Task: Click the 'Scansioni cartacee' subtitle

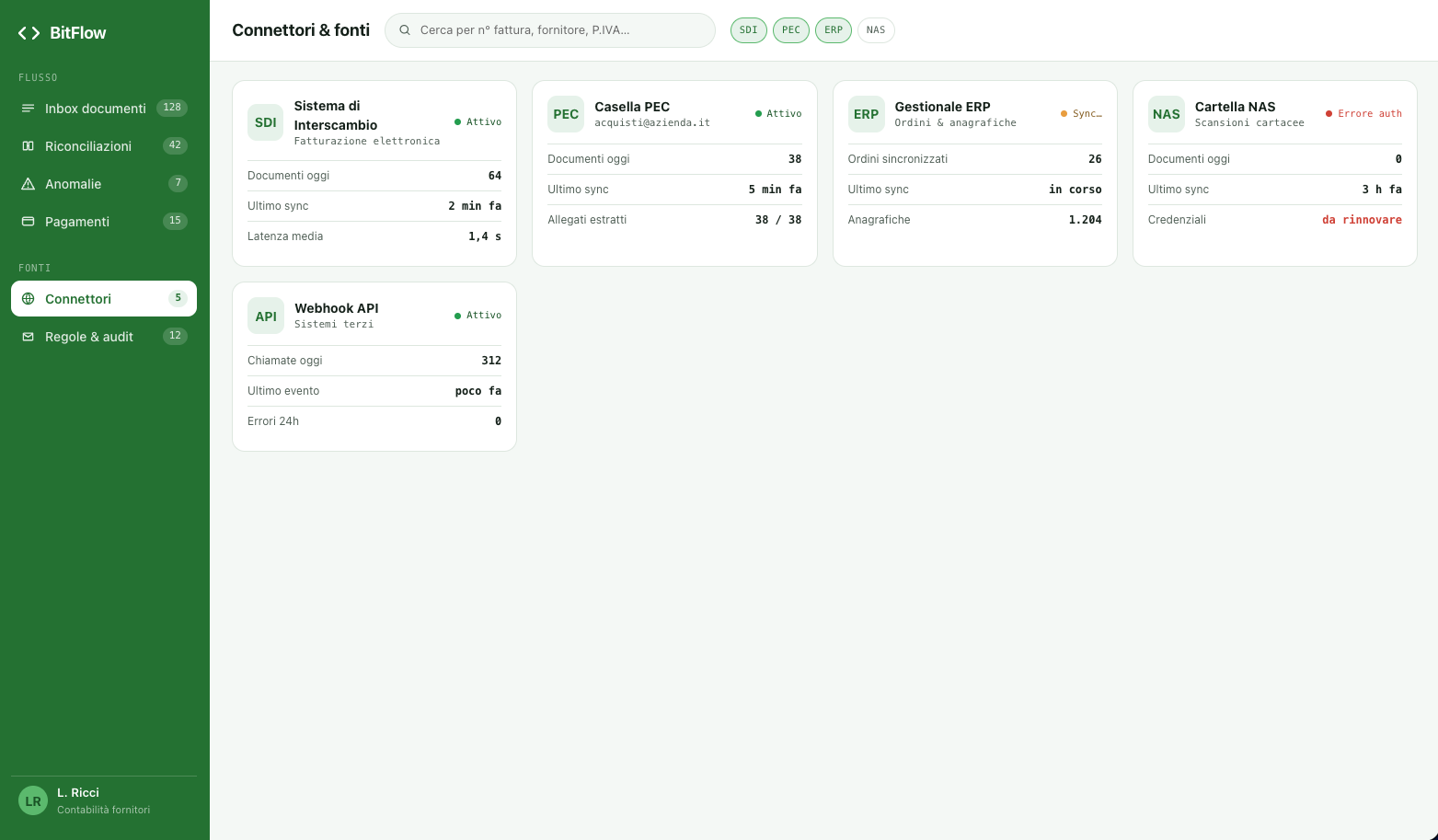Action: 1249,122
